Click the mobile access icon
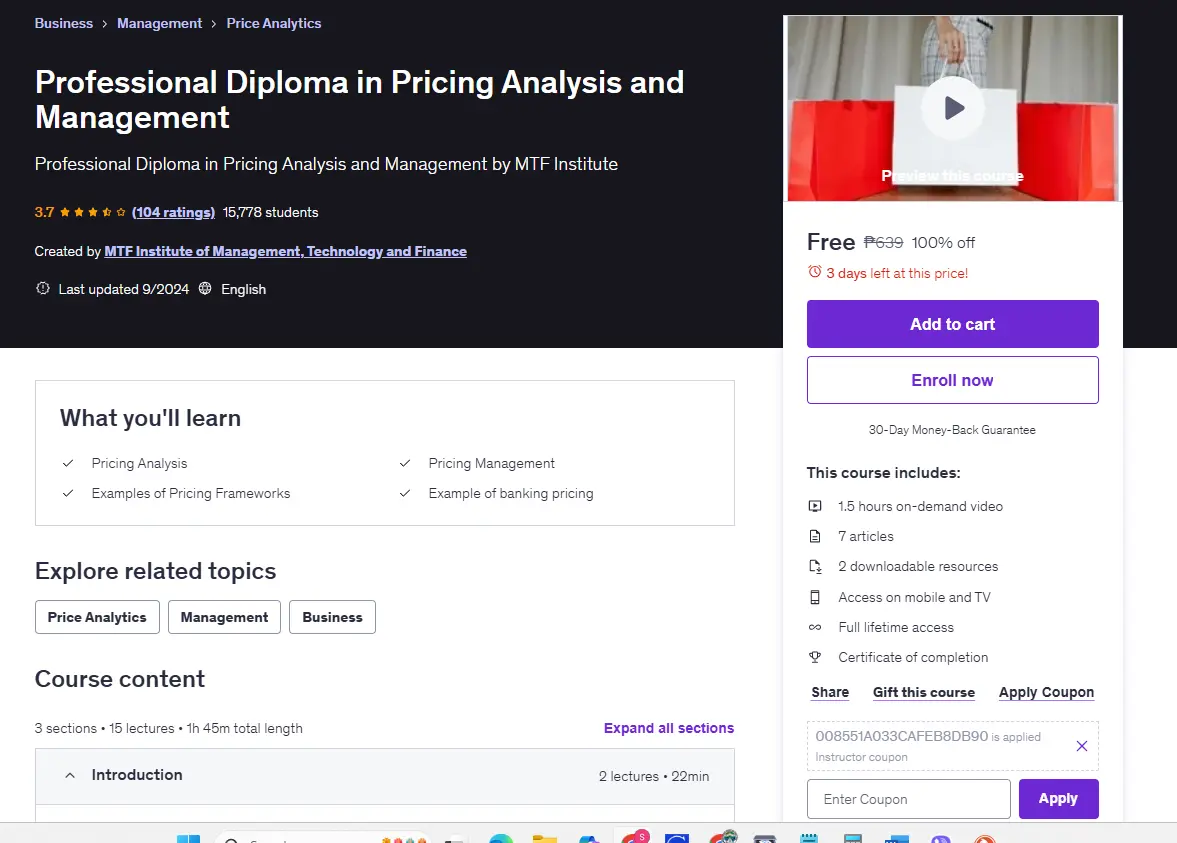This screenshot has width=1177, height=843. [814, 598]
